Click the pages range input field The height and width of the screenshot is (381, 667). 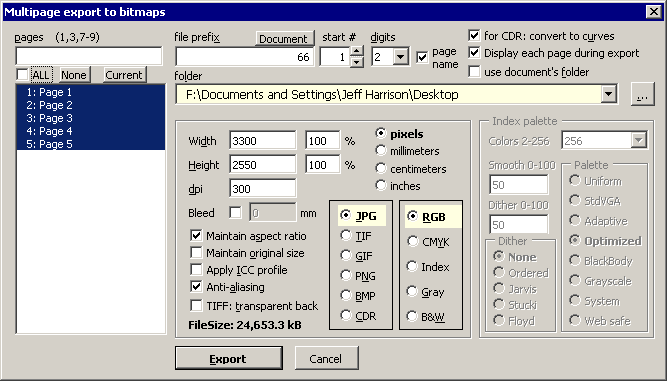coord(89,56)
